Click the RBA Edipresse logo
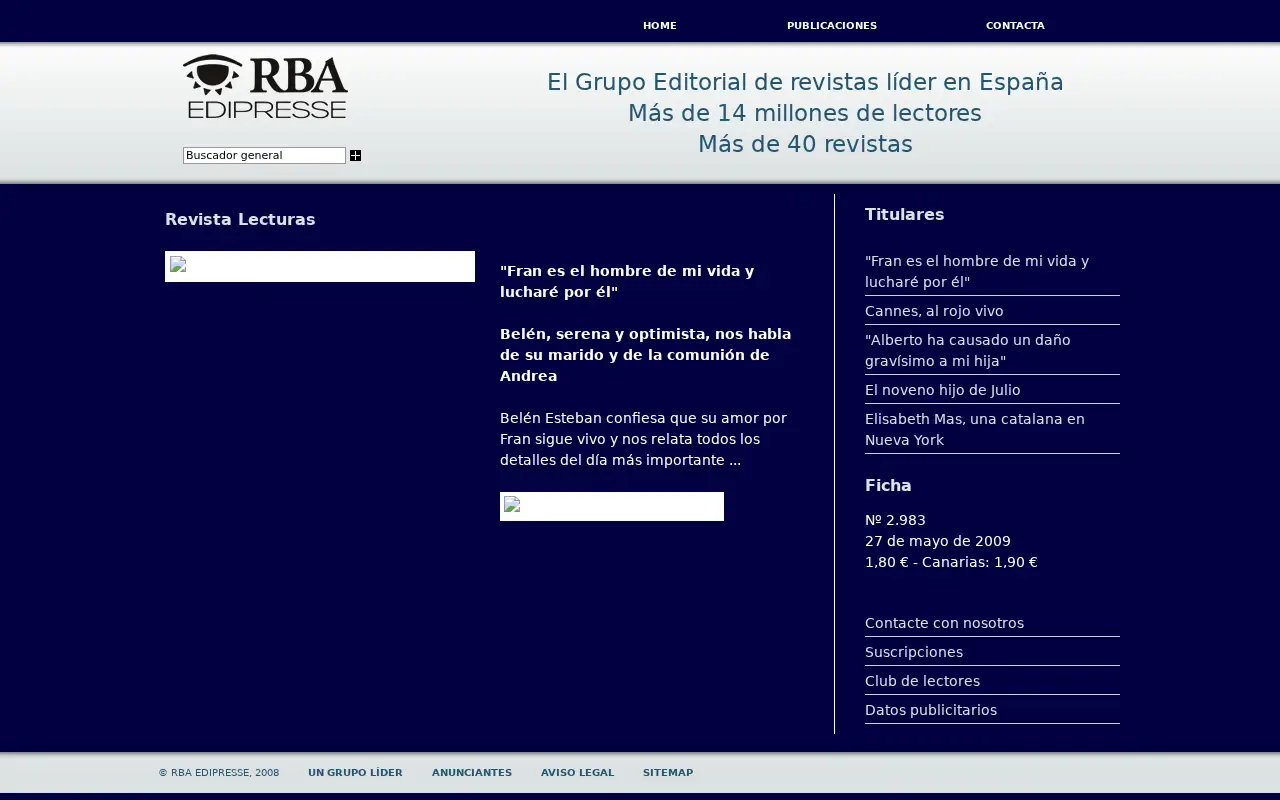The height and width of the screenshot is (800, 1280). 265,87
